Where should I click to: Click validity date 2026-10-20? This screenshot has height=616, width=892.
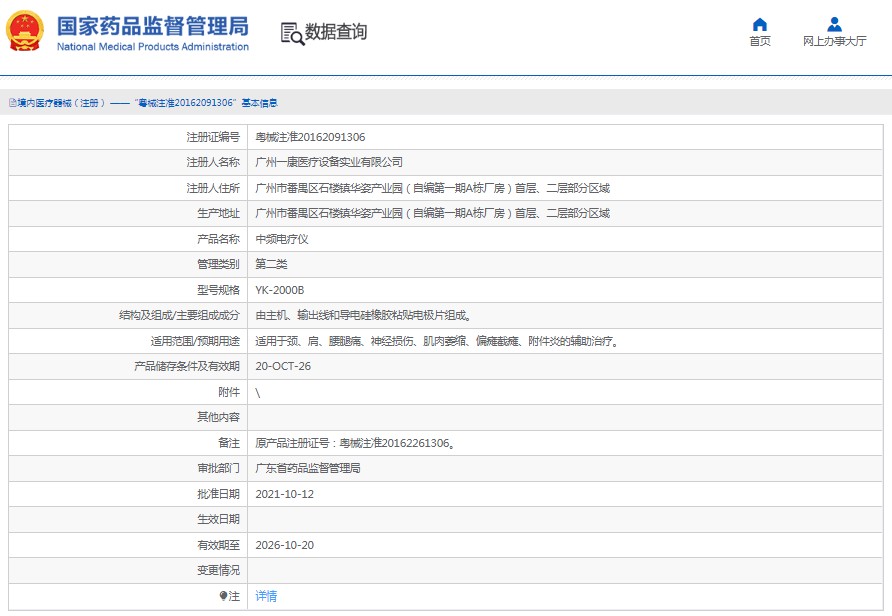[x=284, y=545]
